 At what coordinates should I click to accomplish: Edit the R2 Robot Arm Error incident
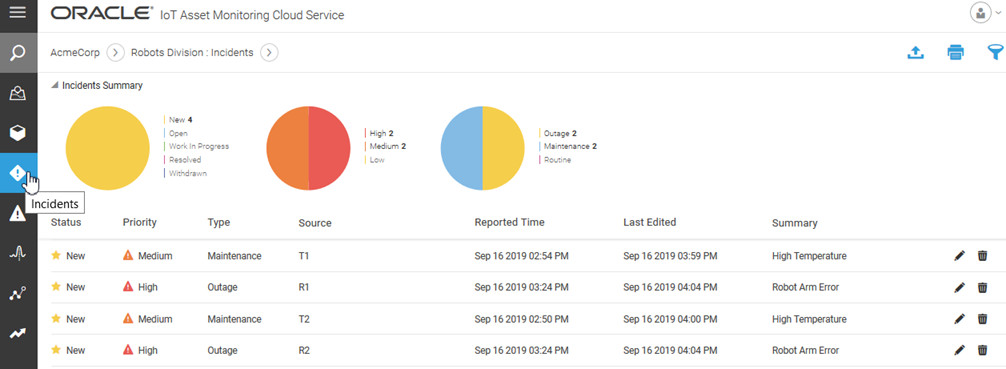tap(959, 350)
